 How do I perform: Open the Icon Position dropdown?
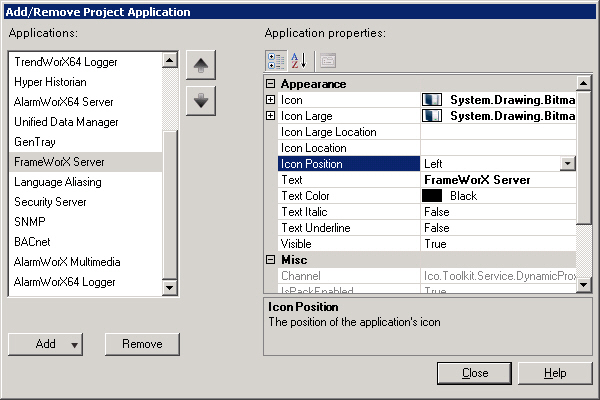point(568,164)
